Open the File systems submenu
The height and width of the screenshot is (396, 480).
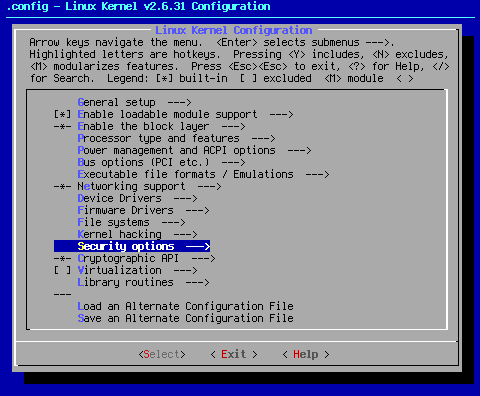click(x=131, y=222)
